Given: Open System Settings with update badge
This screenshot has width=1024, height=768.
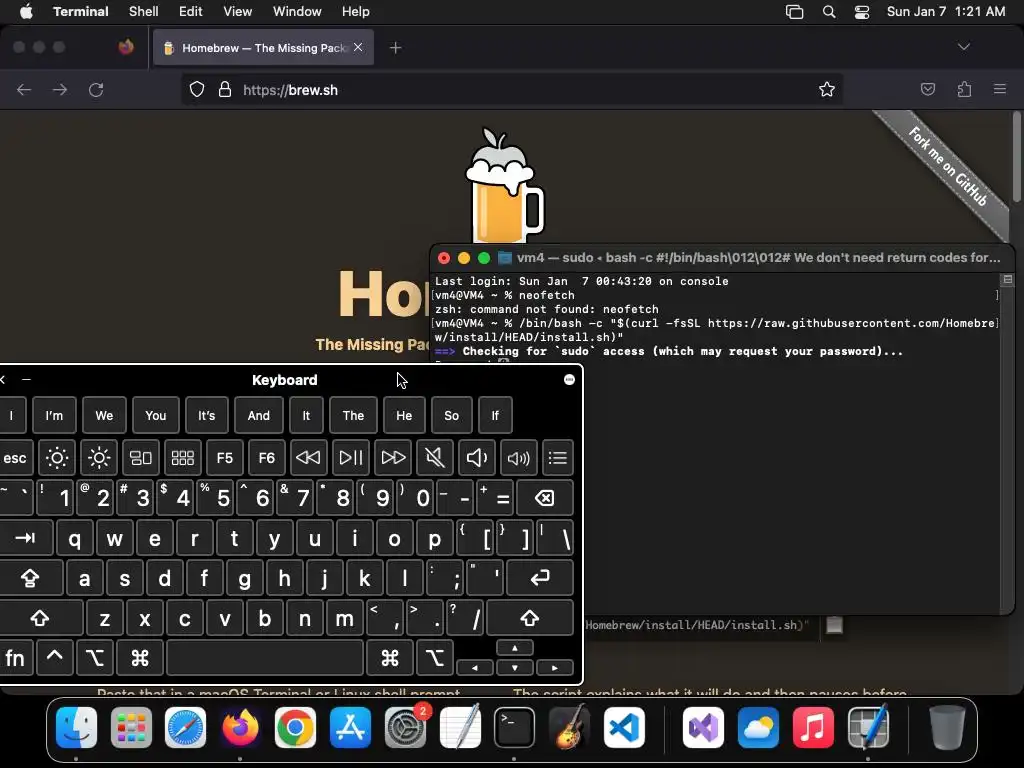Looking at the screenshot, I should pos(405,728).
